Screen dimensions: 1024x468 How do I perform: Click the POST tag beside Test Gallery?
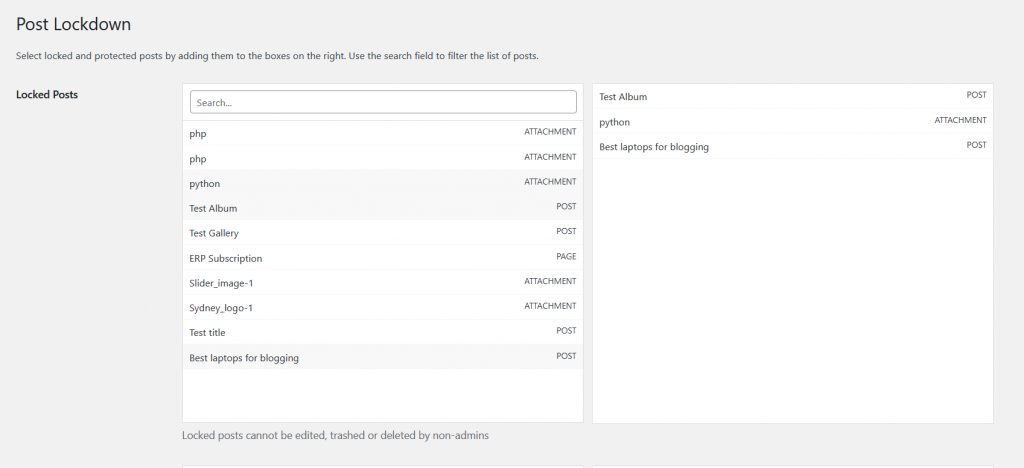(566, 231)
